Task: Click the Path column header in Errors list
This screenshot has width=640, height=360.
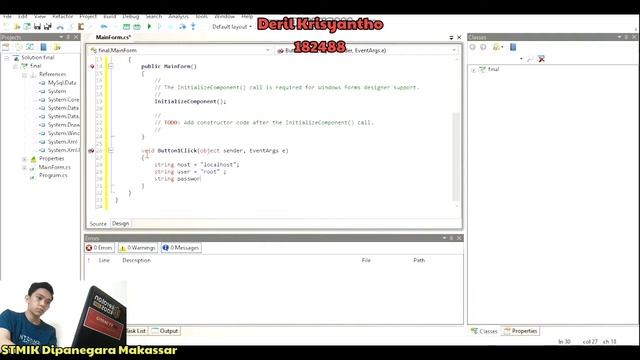Action: click(x=419, y=260)
